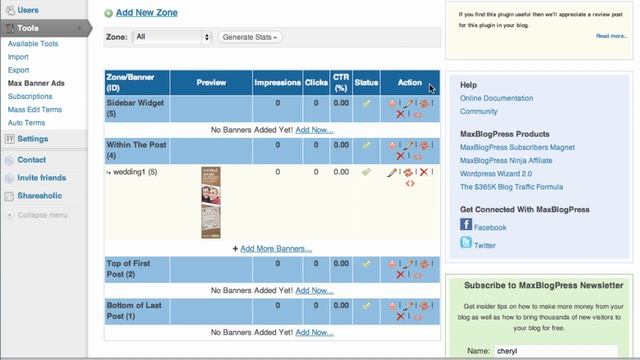Click Add More Banners link
This screenshot has height=360, width=640.
[x=276, y=249]
